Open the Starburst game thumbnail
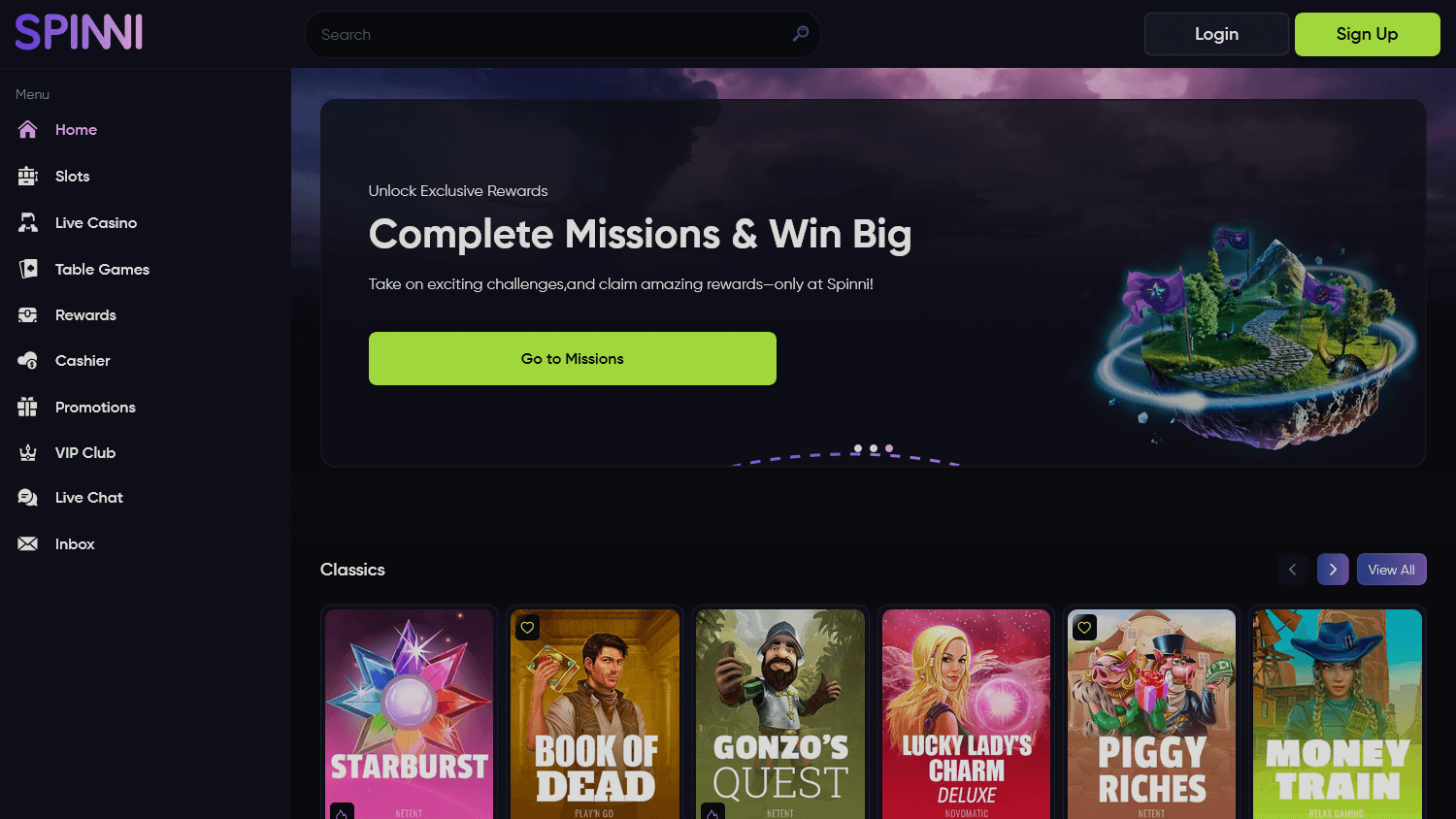Screen dimensions: 1456x819 [x=409, y=713]
